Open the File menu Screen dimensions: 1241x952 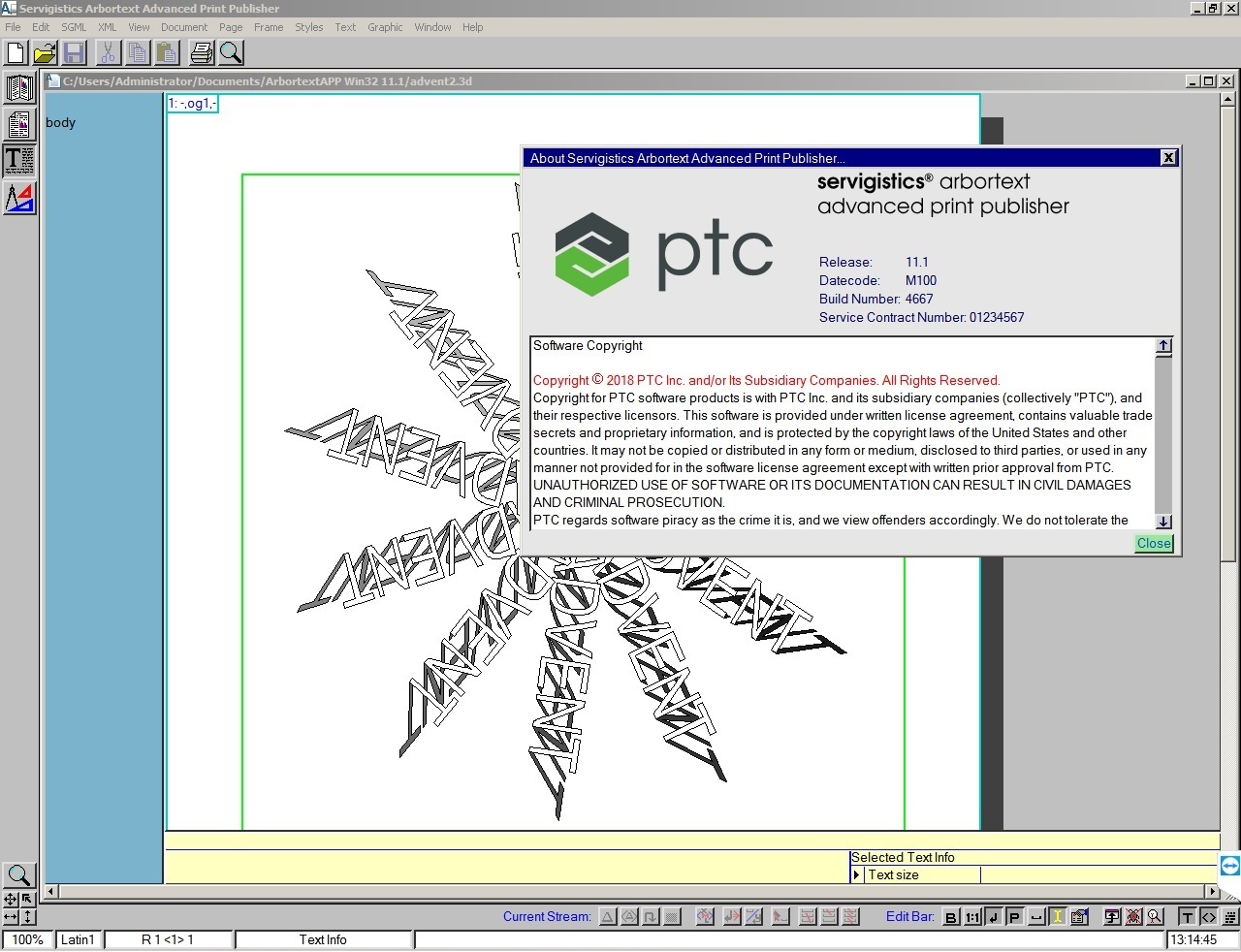pos(13,27)
